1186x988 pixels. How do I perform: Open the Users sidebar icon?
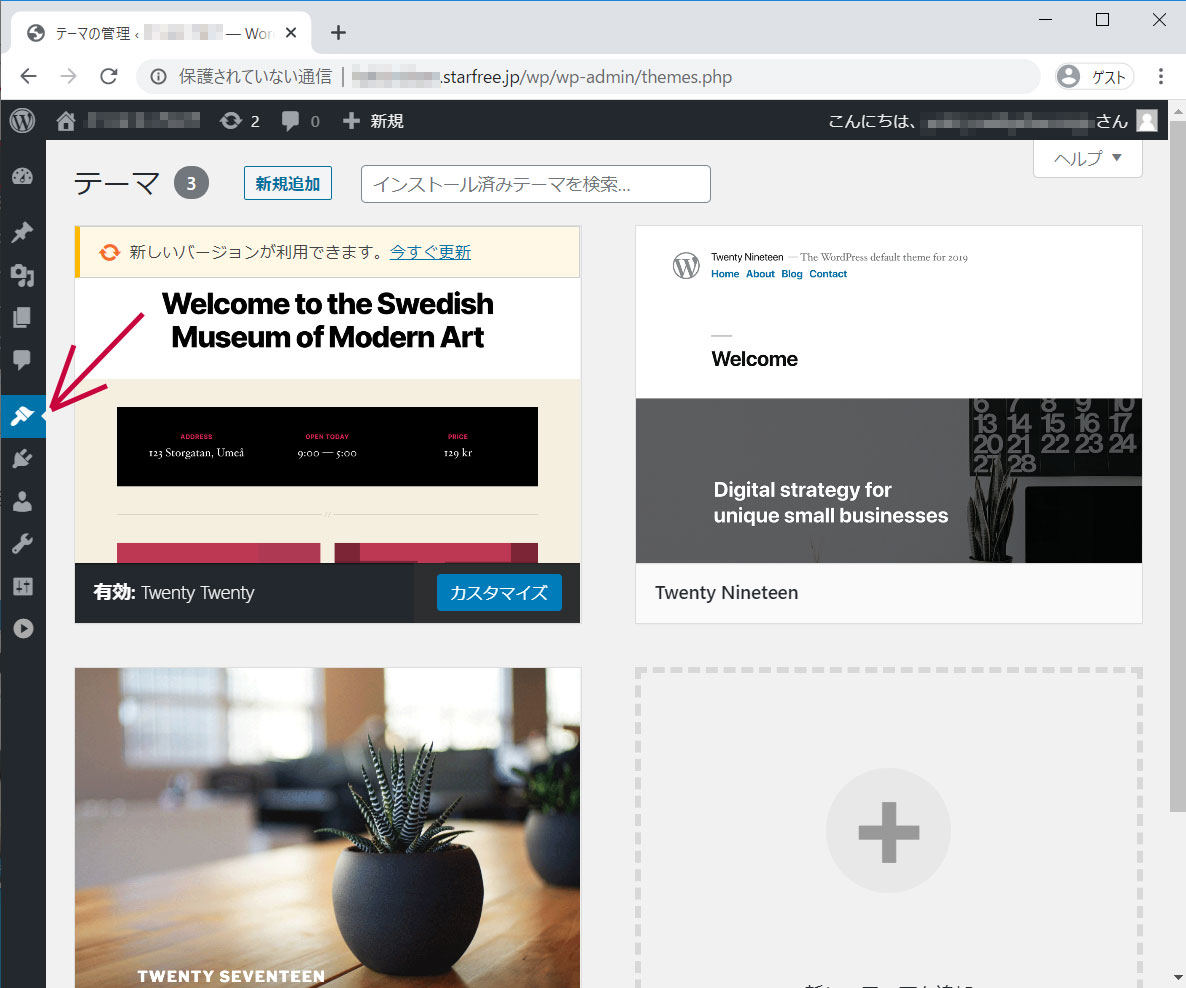[x=23, y=501]
